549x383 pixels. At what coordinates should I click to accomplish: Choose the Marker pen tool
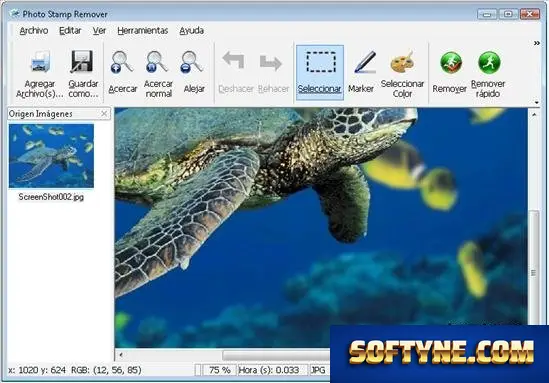364,62
